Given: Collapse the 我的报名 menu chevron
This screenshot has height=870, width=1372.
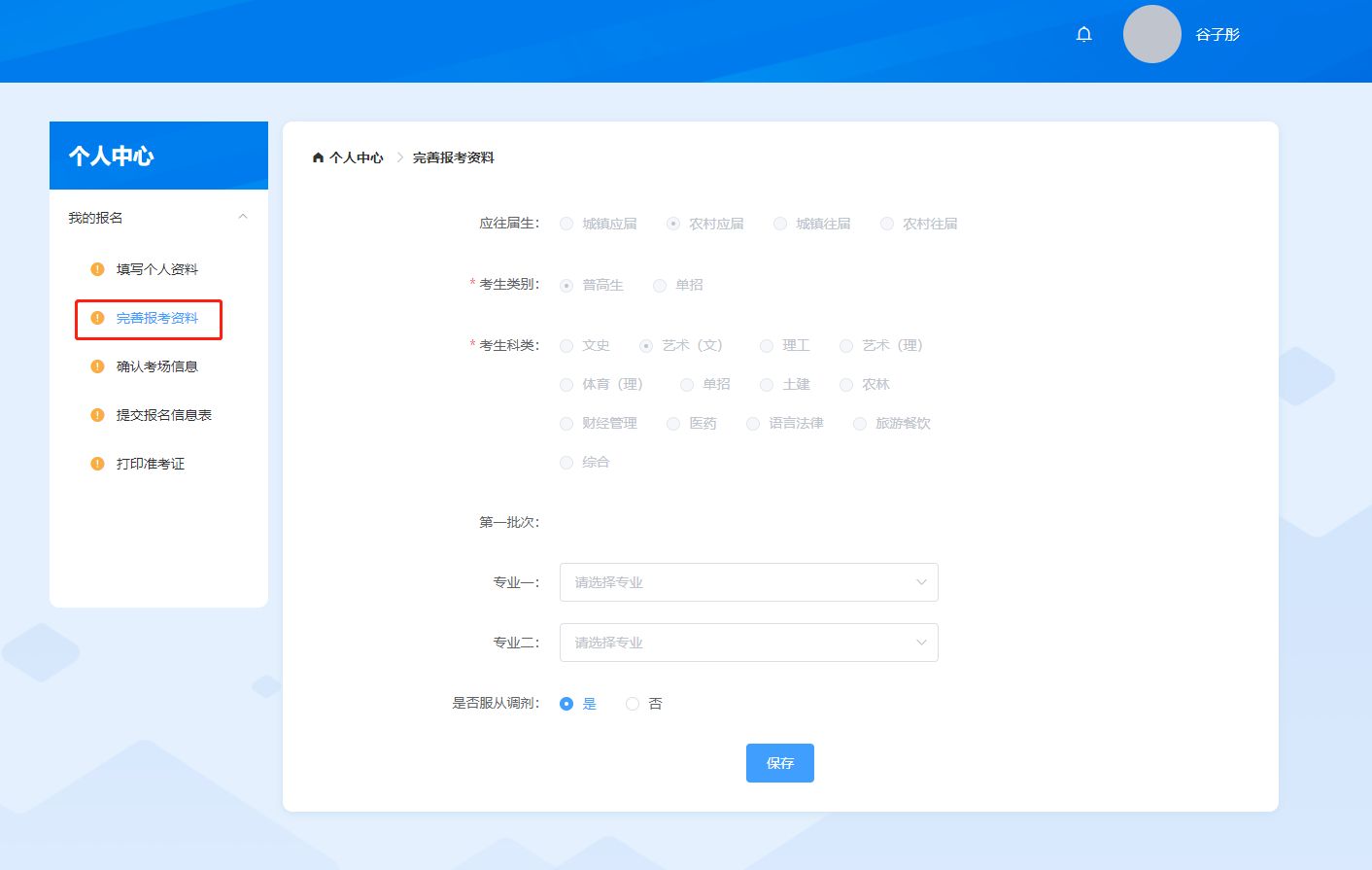Looking at the screenshot, I should tap(243, 217).
